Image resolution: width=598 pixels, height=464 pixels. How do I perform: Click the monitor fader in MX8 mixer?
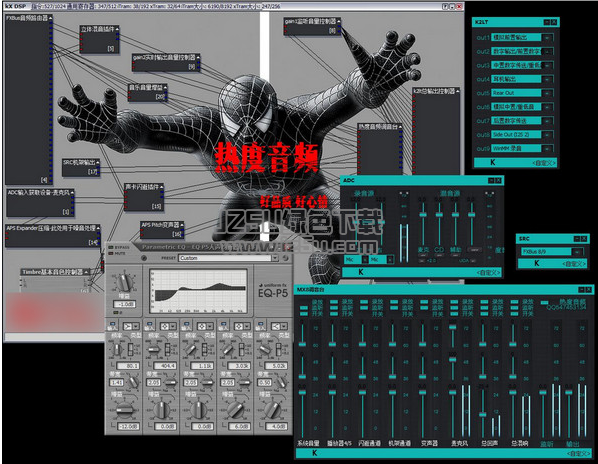click(543, 392)
